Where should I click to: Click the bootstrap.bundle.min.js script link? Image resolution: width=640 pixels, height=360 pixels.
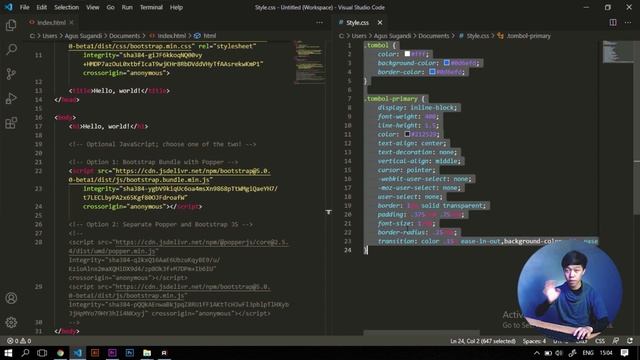pos(169,175)
